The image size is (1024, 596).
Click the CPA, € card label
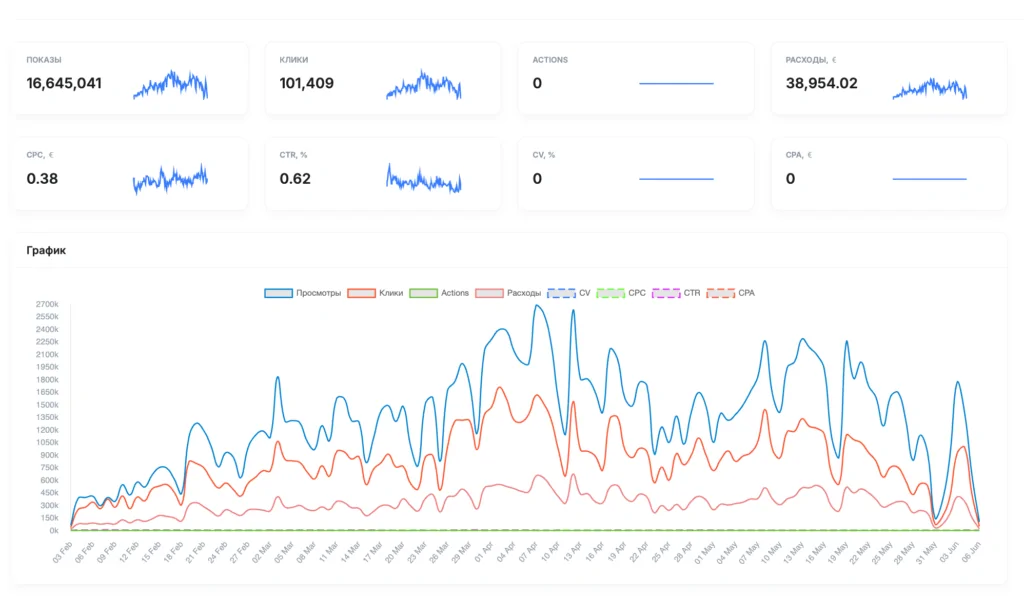799,155
